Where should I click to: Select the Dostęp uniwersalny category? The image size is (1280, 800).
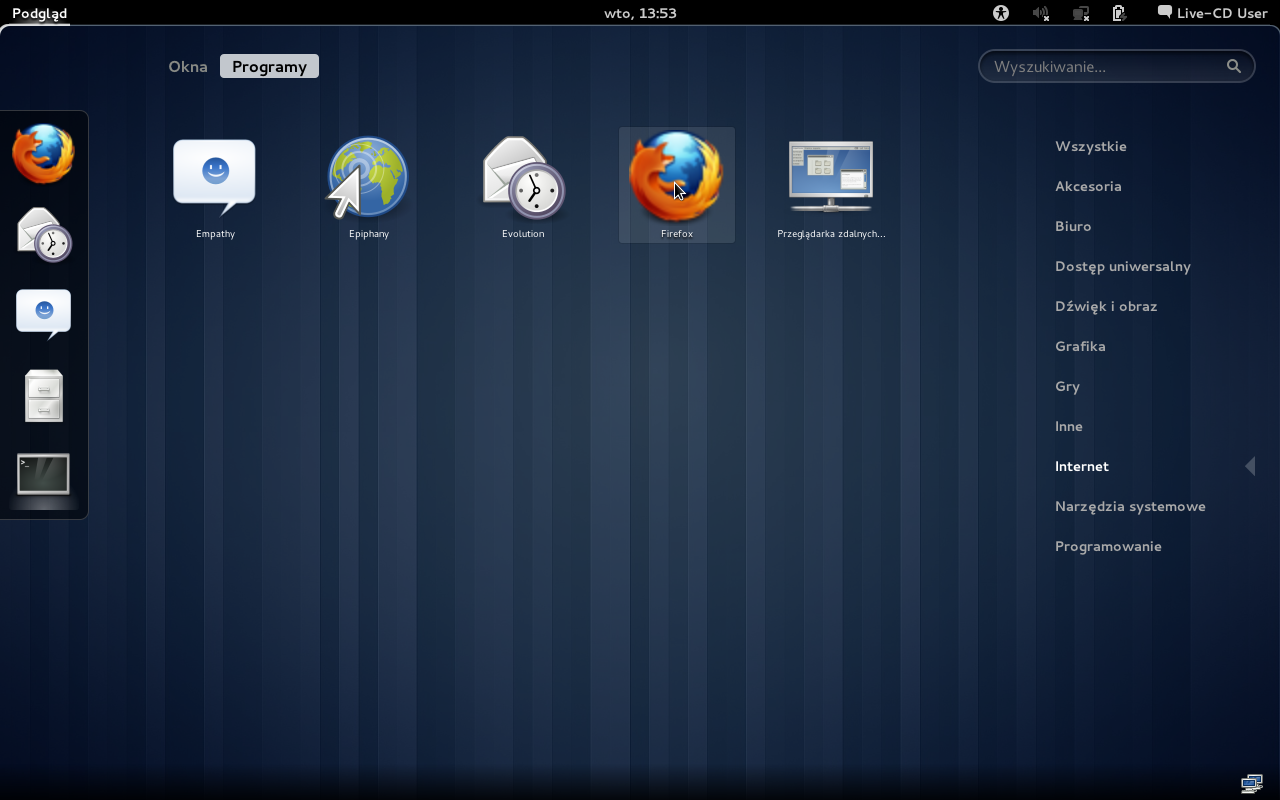(x=1122, y=266)
